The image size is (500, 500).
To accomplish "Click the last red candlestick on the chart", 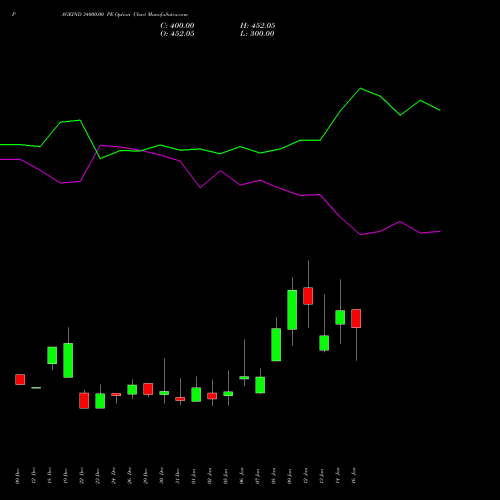I will coord(356,318).
